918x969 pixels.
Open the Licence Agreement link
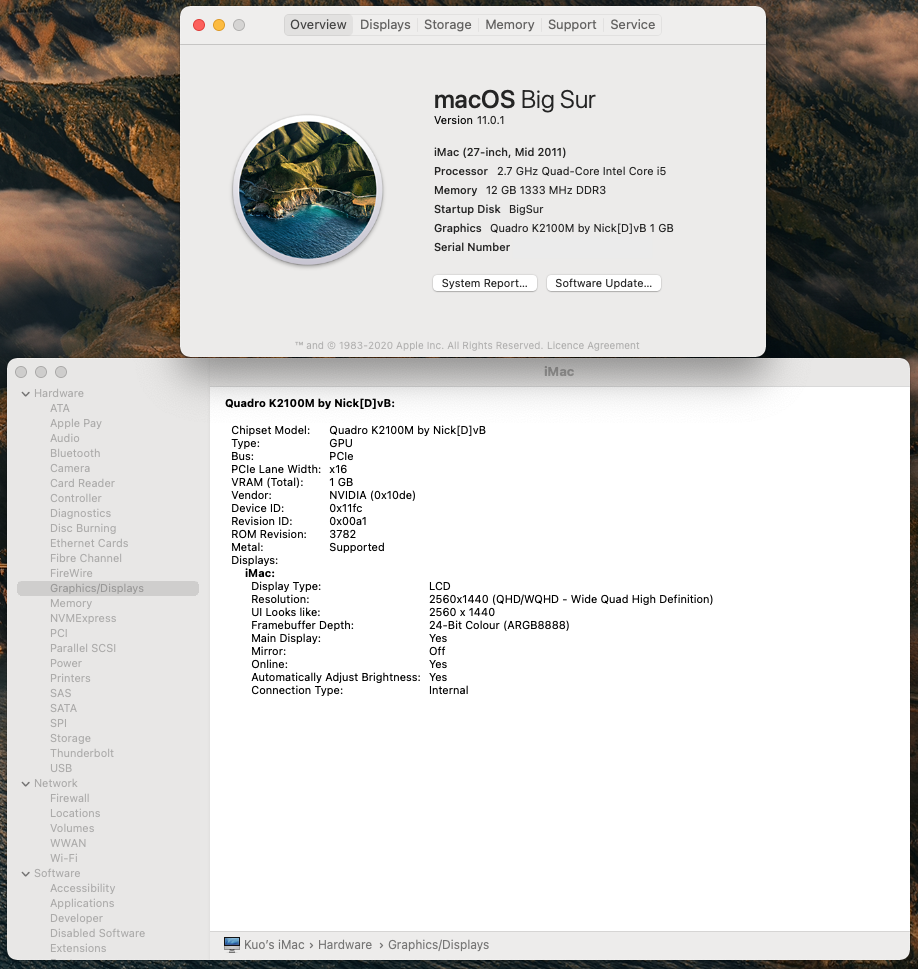(593, 345)
